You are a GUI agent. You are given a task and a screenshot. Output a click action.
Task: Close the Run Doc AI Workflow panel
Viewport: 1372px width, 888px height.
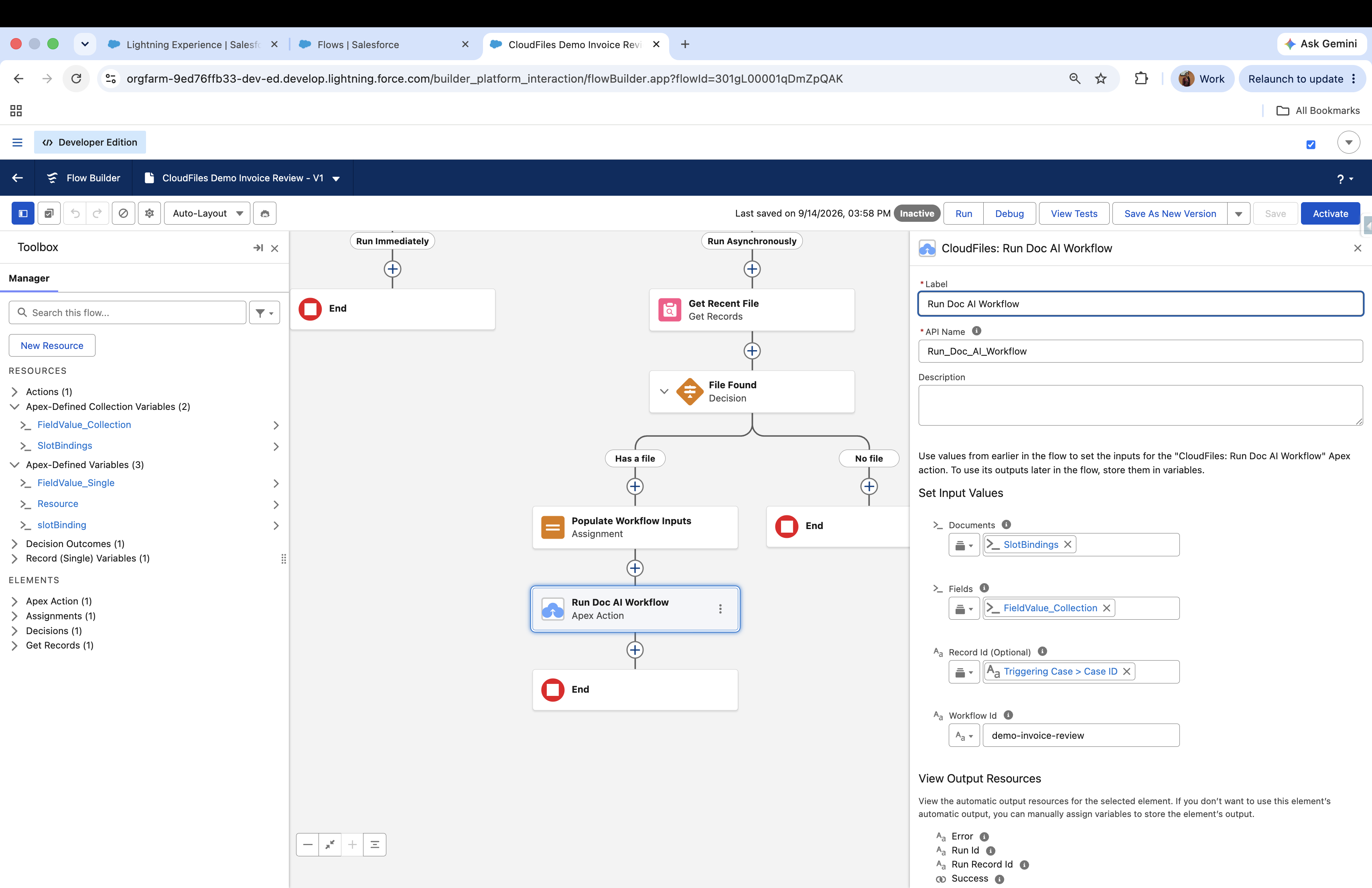pos(1358,248)
